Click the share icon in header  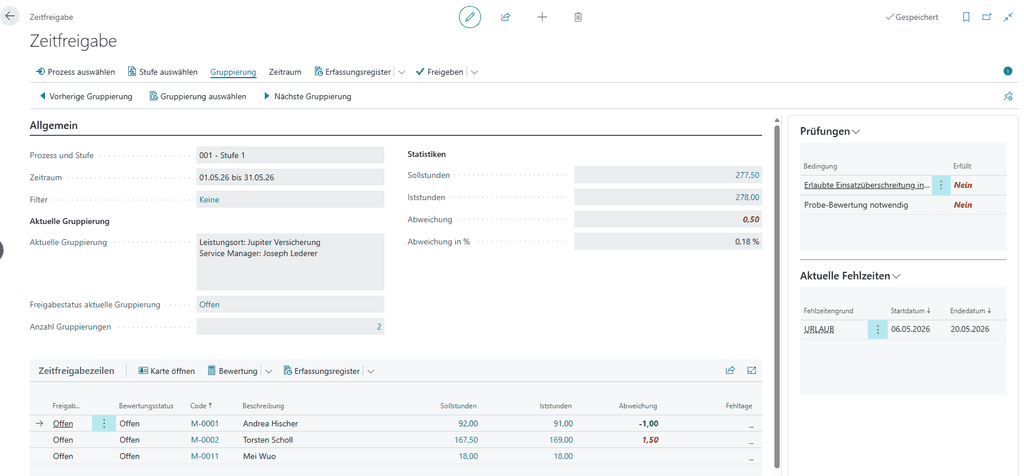coord(505,17)
